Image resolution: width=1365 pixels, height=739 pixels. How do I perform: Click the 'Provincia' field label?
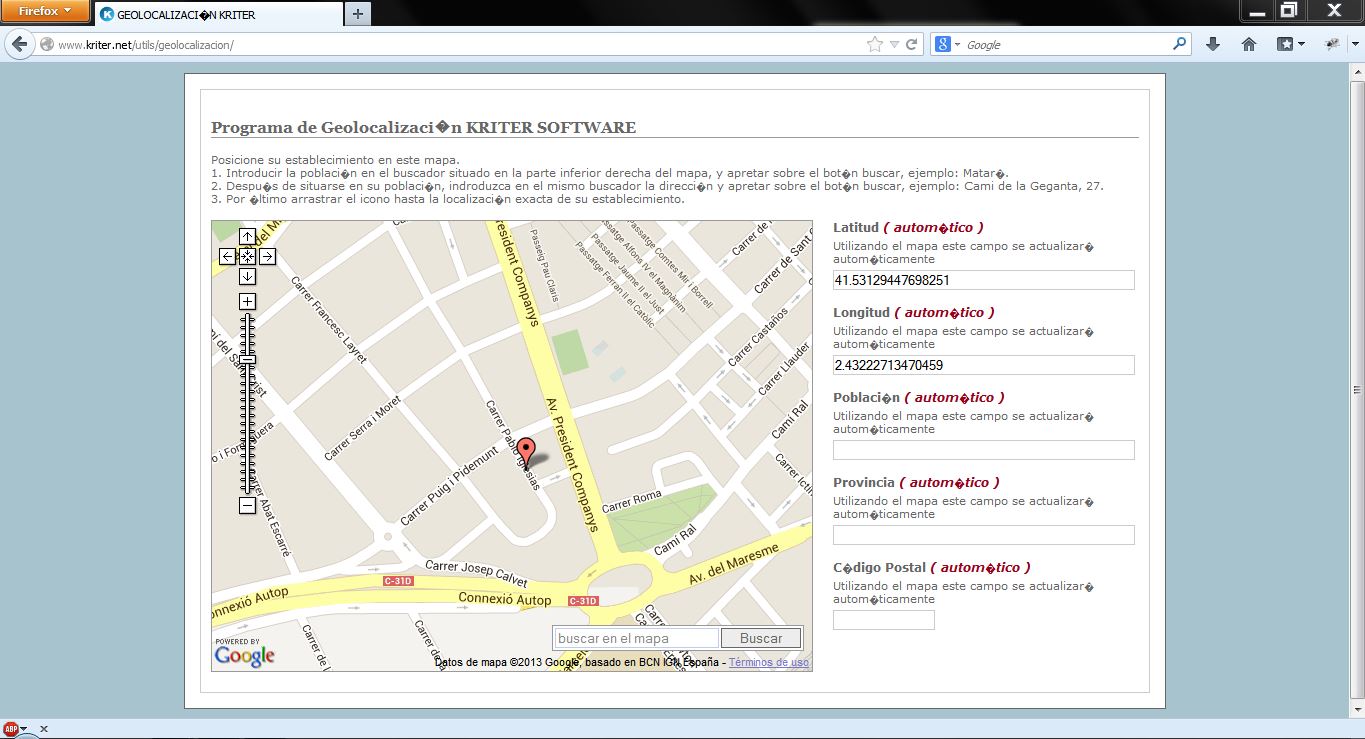pos(864,482)
